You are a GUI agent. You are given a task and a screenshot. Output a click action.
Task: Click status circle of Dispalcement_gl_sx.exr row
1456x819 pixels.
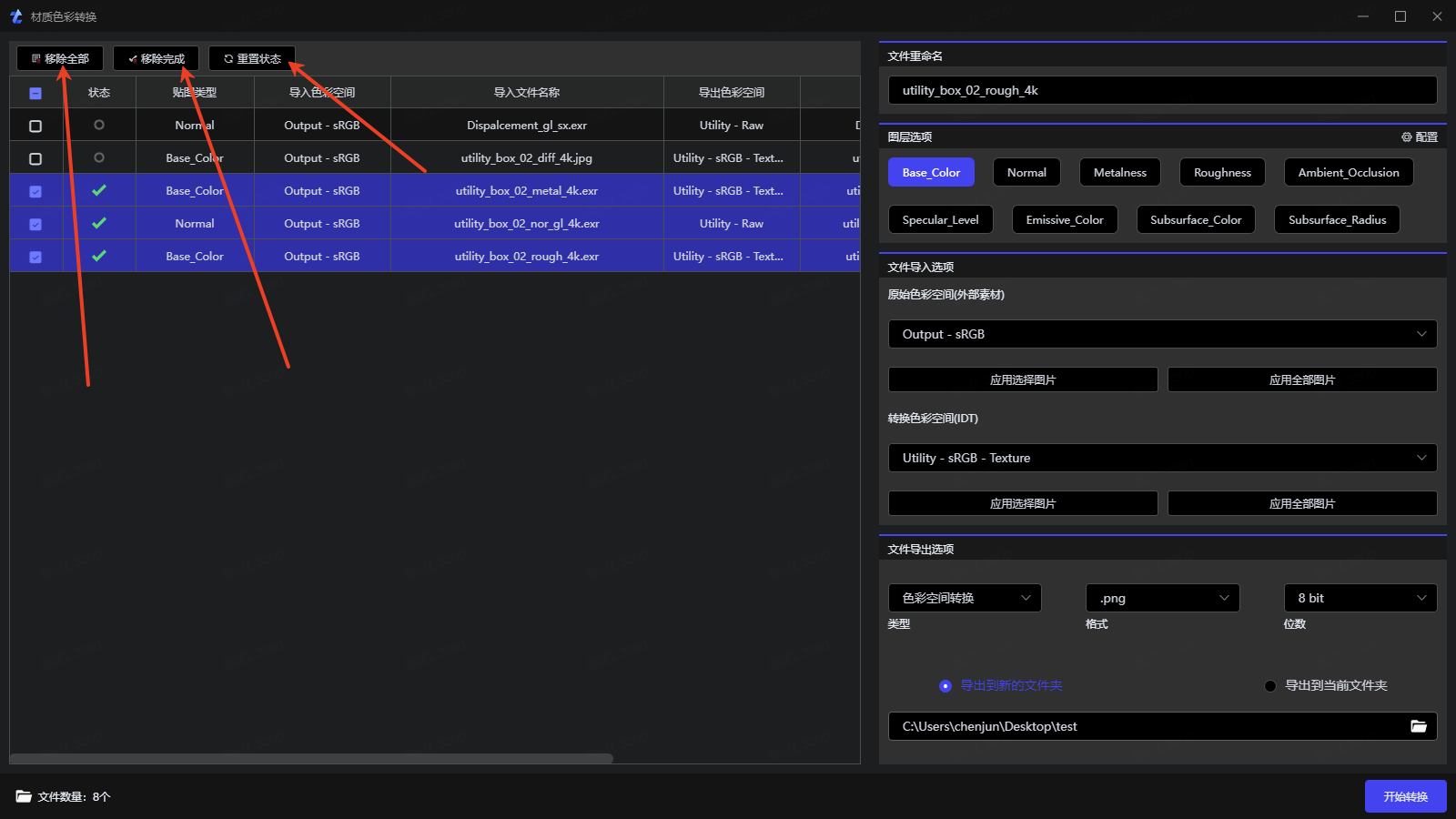(99, 125)
